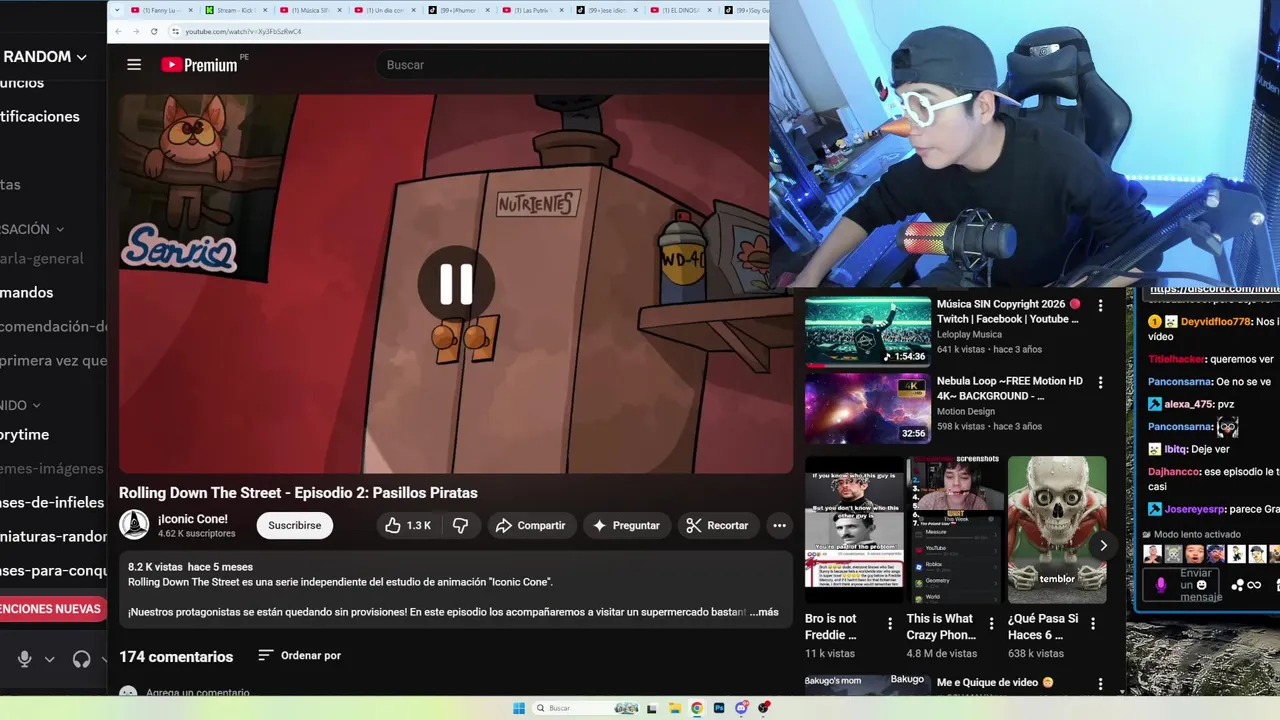Open Photoshop from taskbar
The height and width of the screenshot is (720, 1280).
719,708
